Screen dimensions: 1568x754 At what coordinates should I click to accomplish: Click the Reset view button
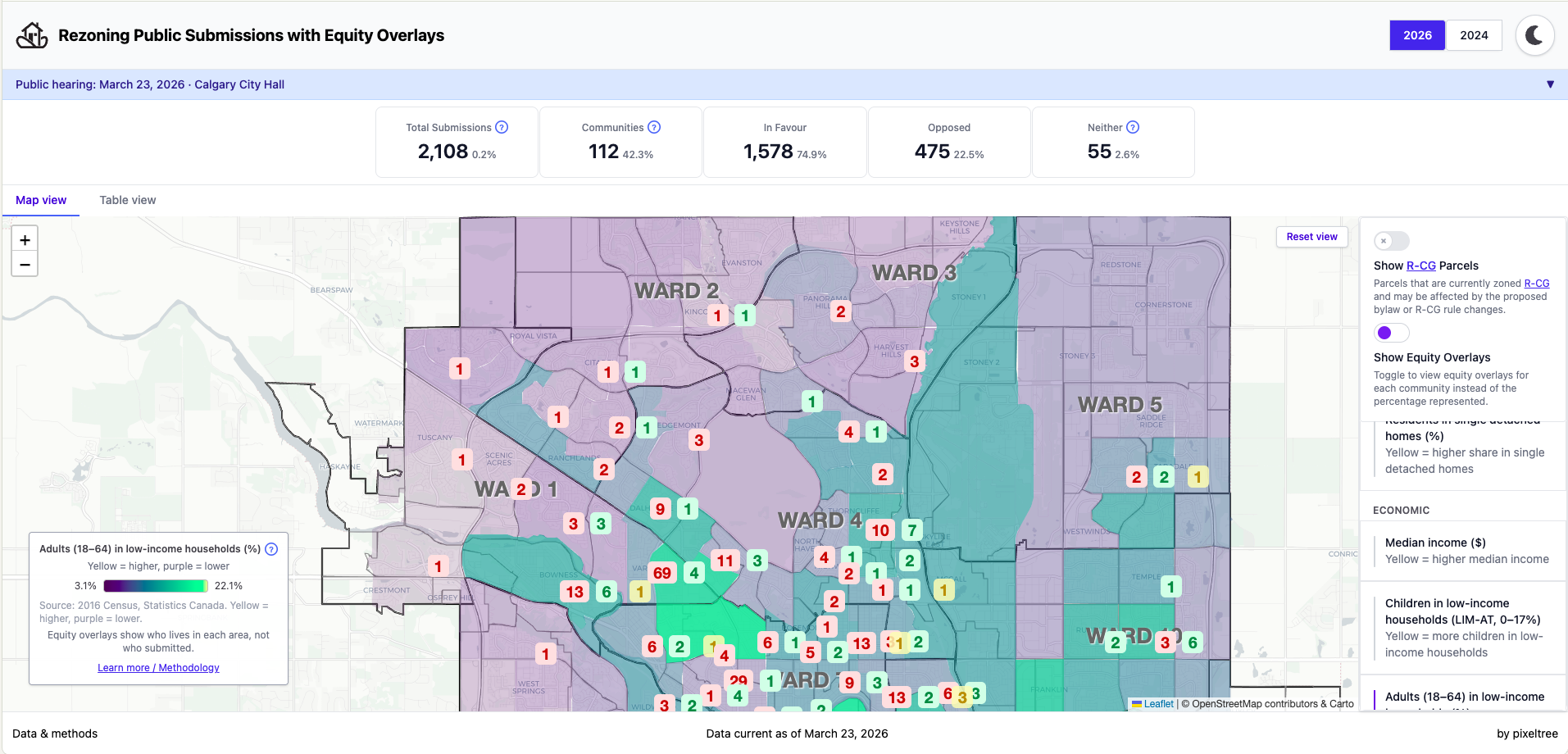(x=1311, y=236)
